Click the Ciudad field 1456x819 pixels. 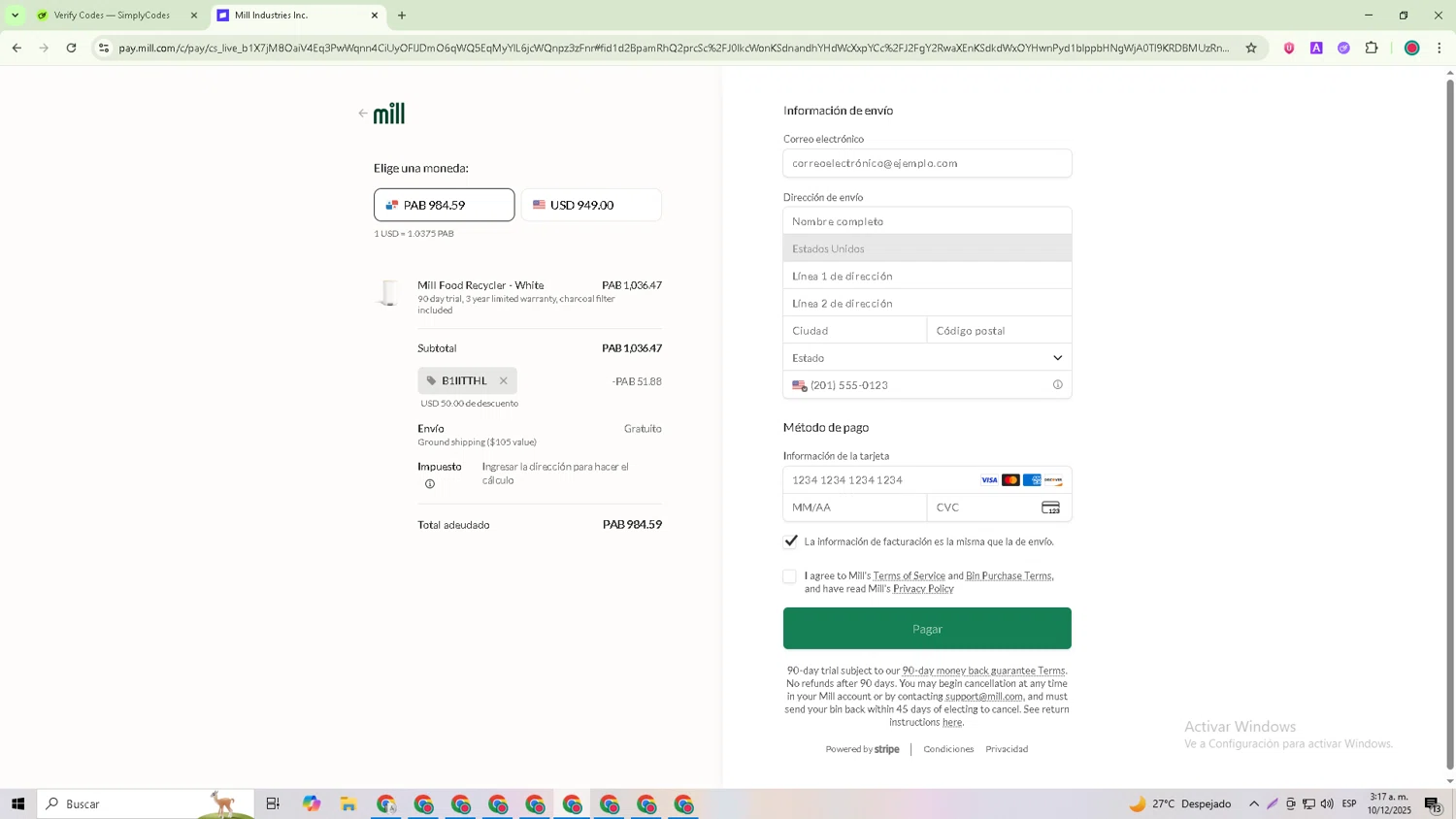click(x=855, y=330)
